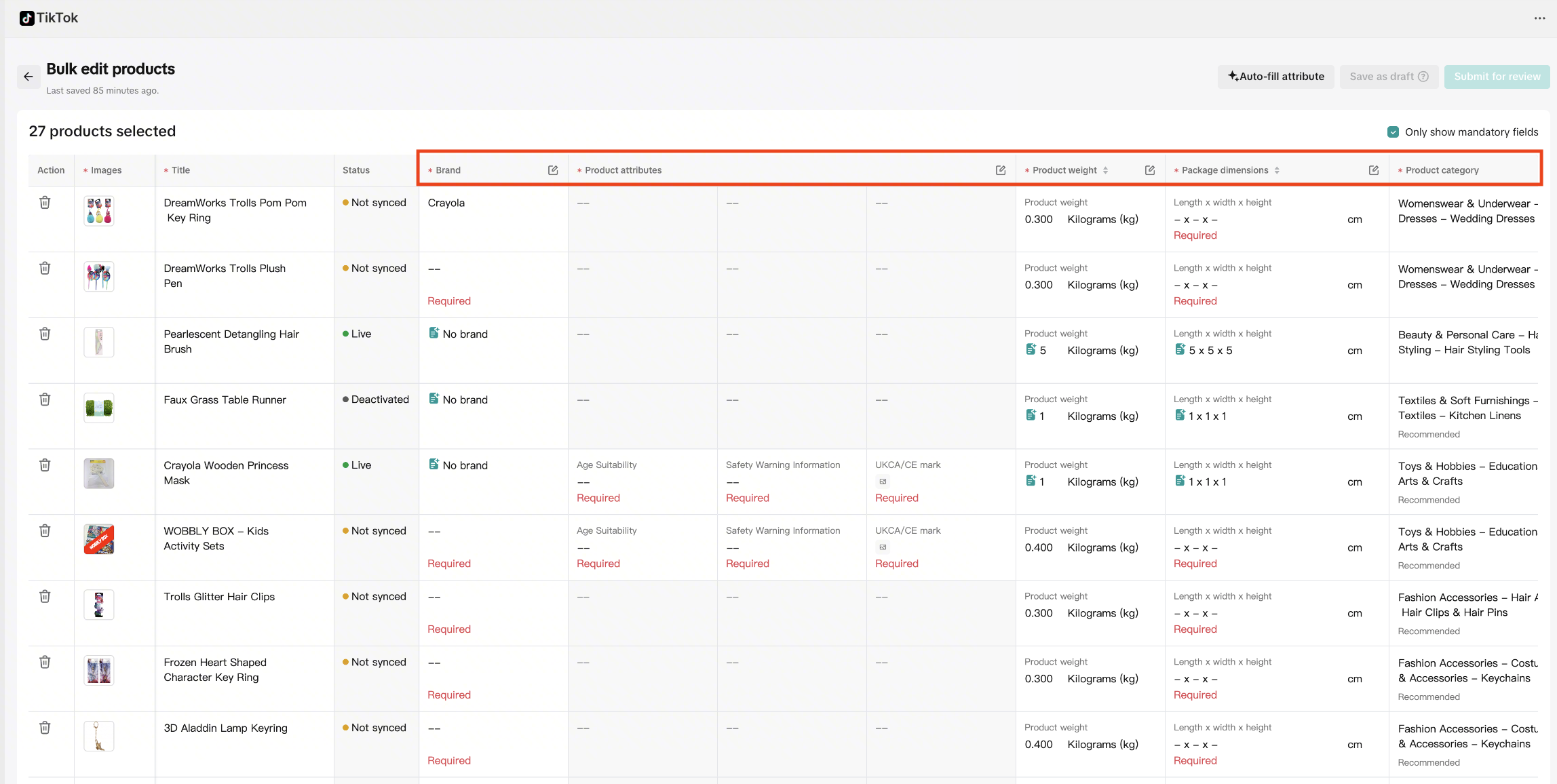
Task: Sort by Product weight column
Action: 1105,170
